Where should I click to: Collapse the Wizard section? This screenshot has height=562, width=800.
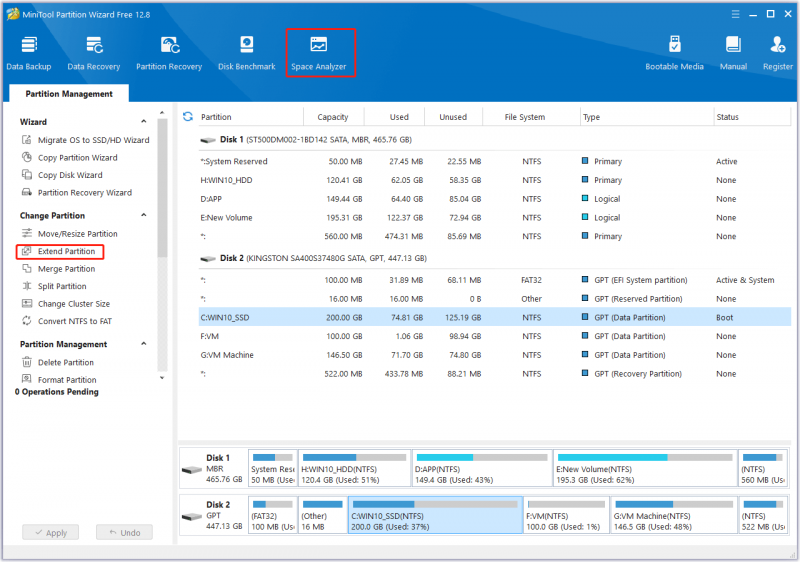tap(144, 121)
